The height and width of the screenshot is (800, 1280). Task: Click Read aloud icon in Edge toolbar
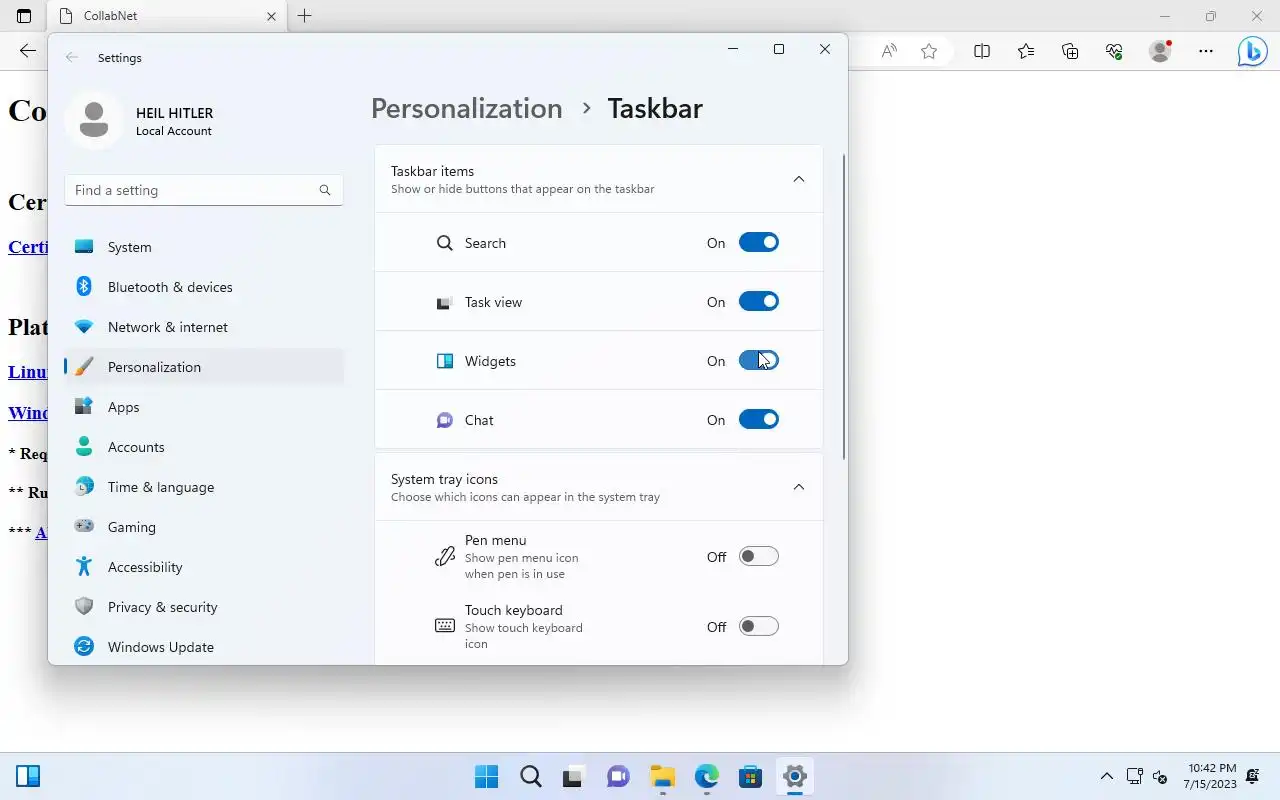tap(889, 51)
